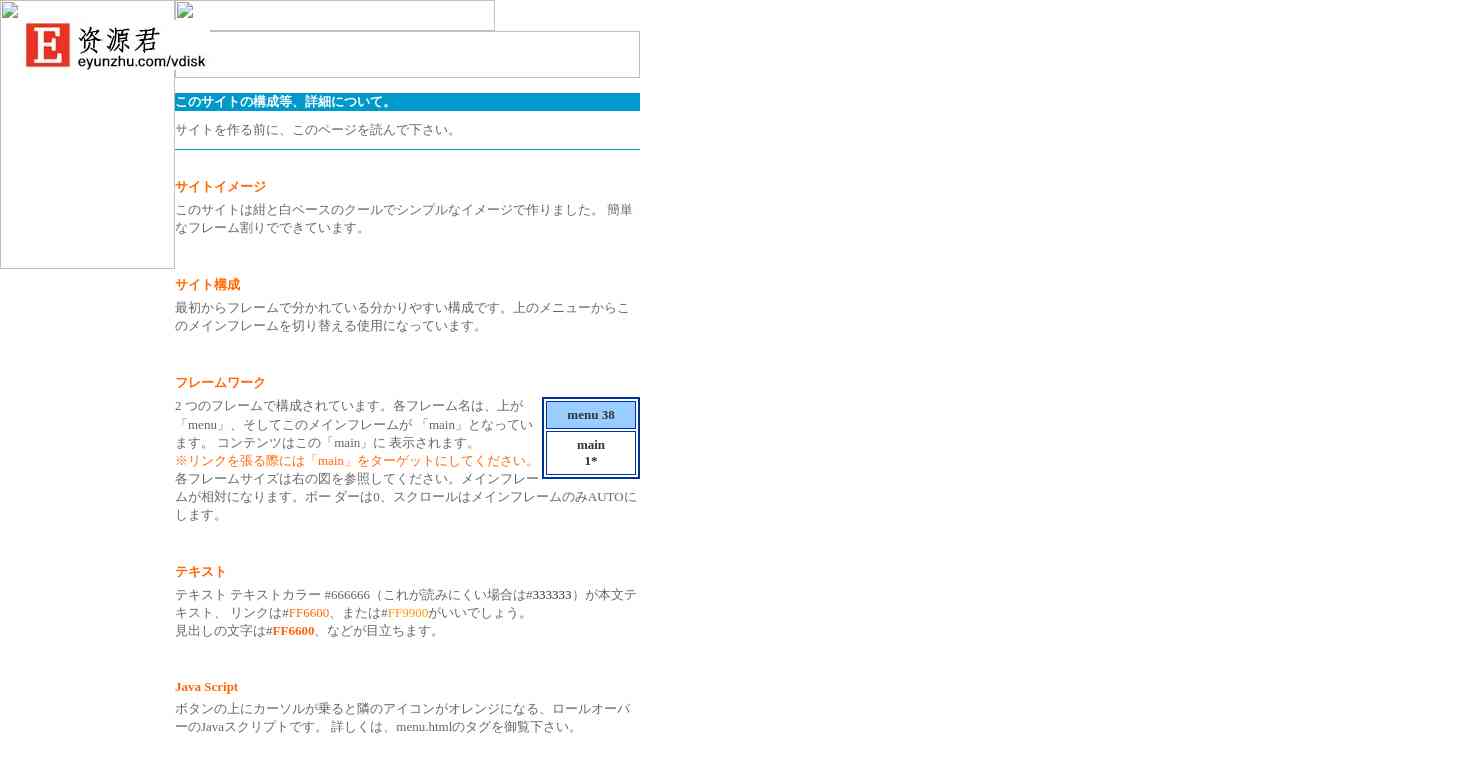Click the 'サイト構成' heading
This screenshot has width=1470, height=780.
click(x=207, y=285)
